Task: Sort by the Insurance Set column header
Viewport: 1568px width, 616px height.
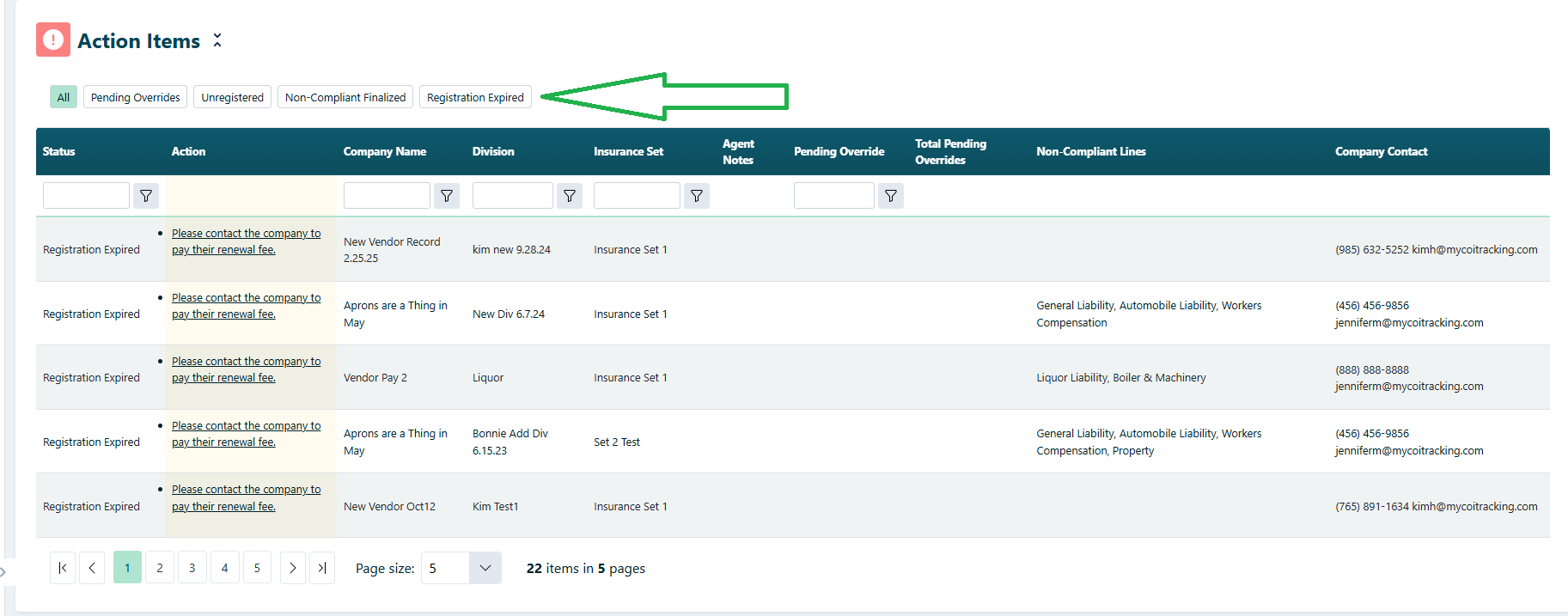Action: (629, 151)
